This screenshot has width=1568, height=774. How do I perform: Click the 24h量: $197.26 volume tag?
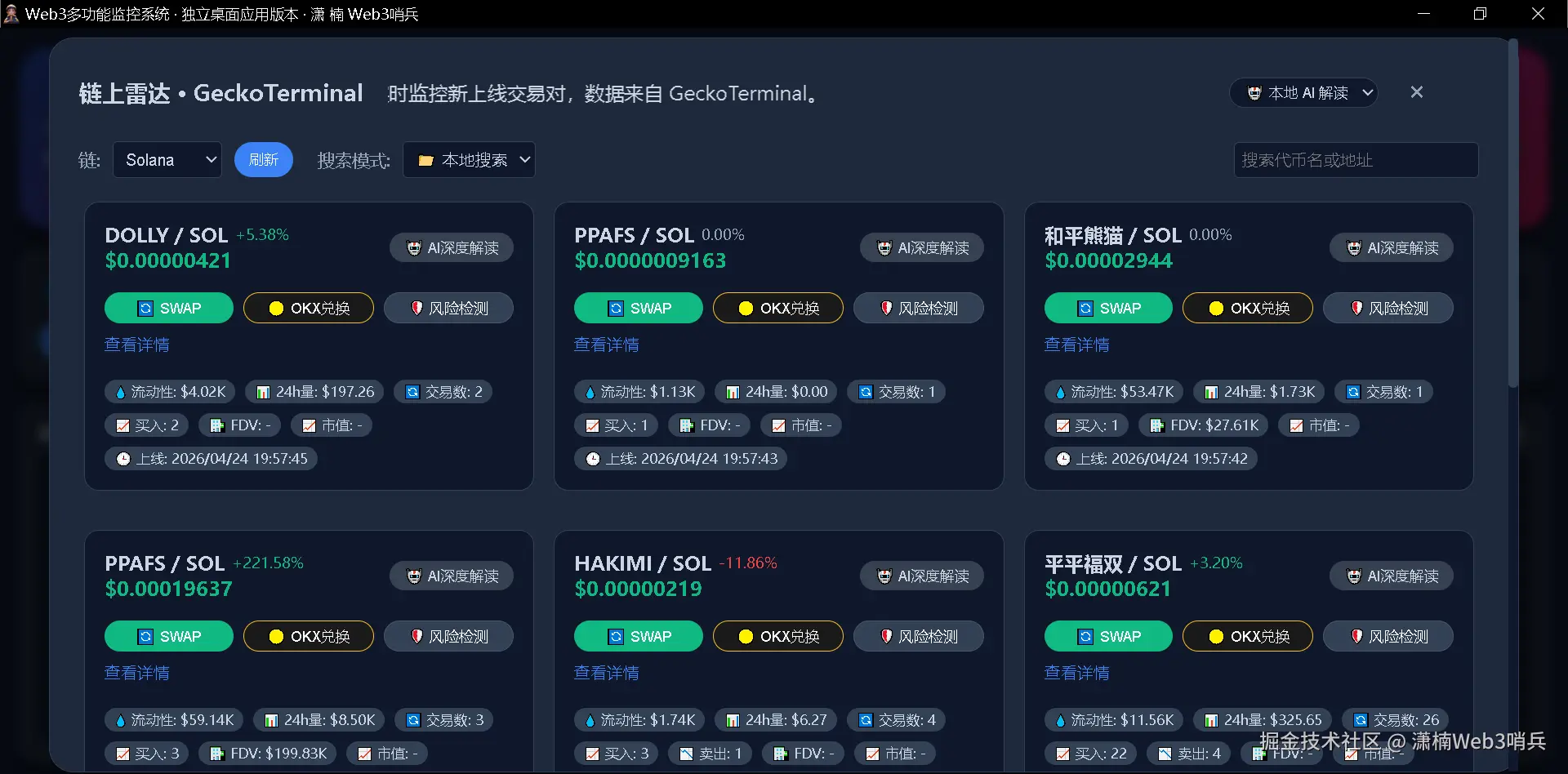pyautogui.click(x=314, y=393)
